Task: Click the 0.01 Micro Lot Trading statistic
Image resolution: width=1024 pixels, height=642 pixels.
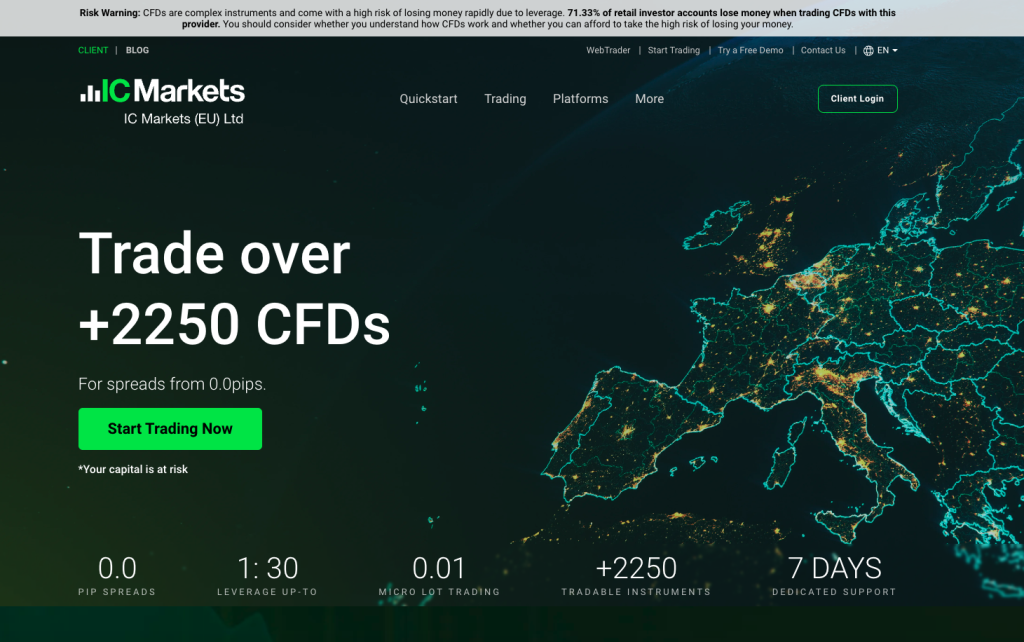Action: (439, 575)
